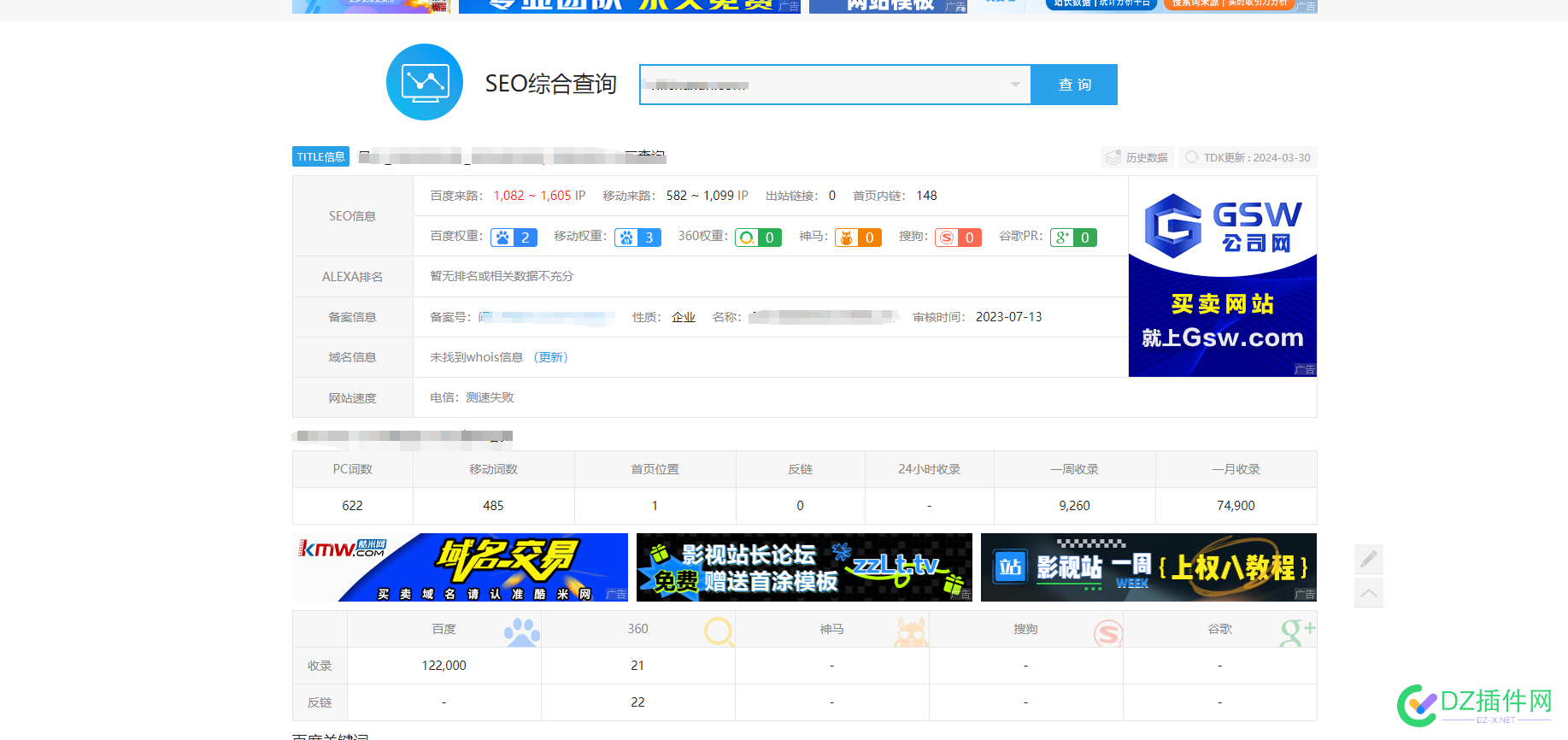This screenshot has width=1568, height=740.
Task: Click the 神马 mascot icon header
Action: tap(911, 632)
